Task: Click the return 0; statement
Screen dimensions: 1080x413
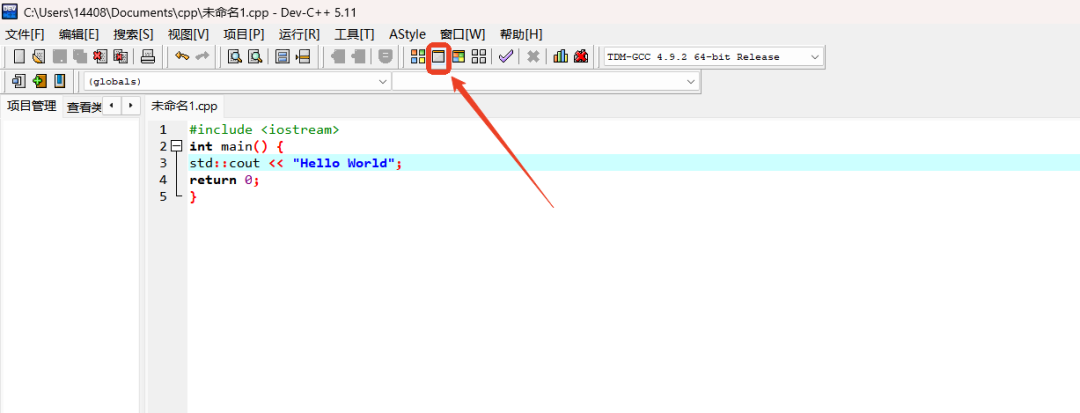Action: click(x=224, y=180)
